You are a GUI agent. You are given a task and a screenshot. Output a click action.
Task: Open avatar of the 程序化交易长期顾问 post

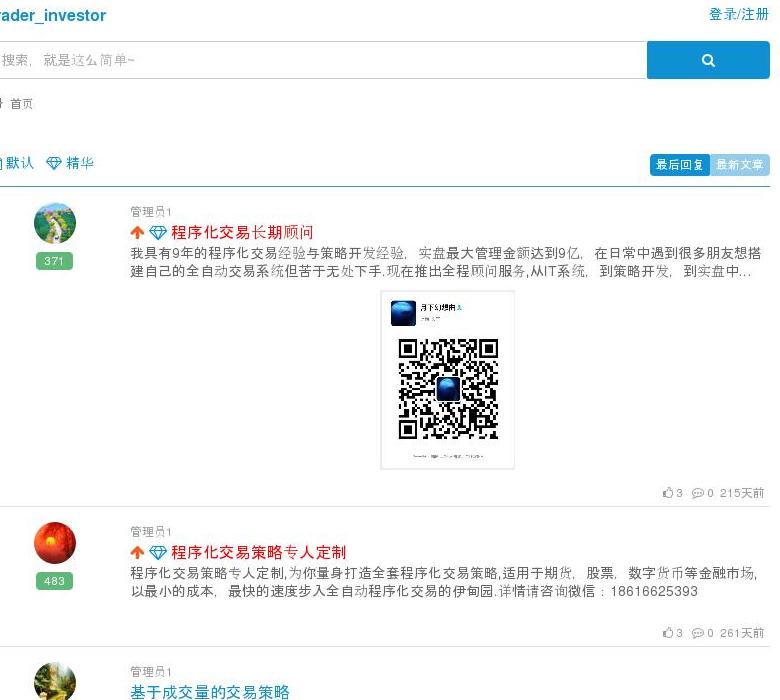point(55,223)
